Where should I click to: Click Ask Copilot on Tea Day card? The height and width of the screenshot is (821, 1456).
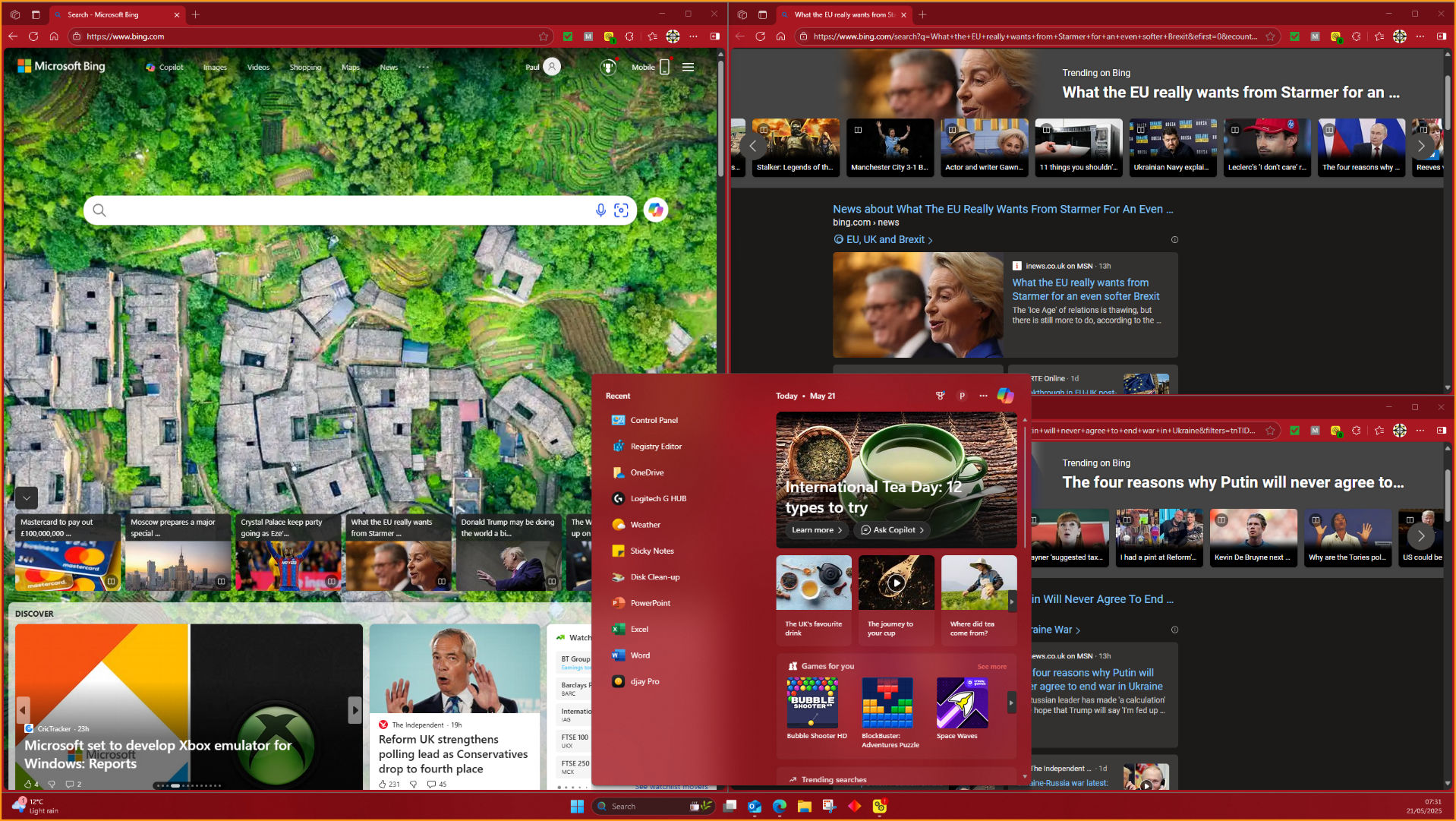[893, 530]
